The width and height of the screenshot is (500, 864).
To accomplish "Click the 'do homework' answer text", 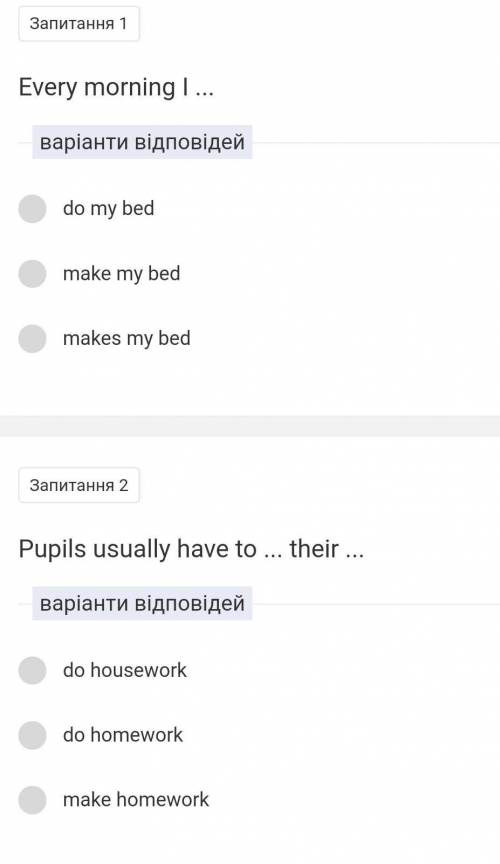I will point(123,735).
